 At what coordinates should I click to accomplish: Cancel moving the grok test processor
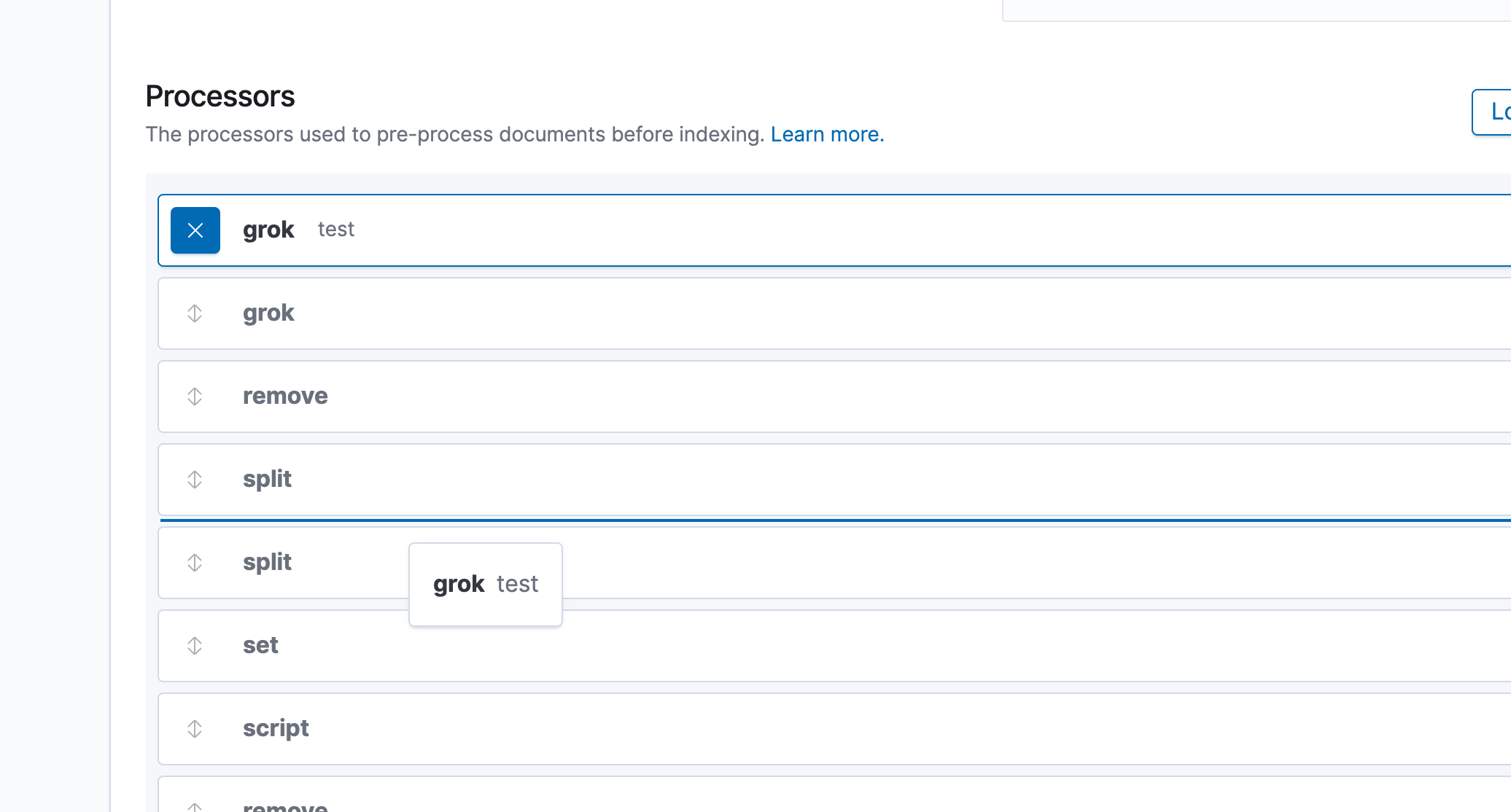[x=195, y=230]
